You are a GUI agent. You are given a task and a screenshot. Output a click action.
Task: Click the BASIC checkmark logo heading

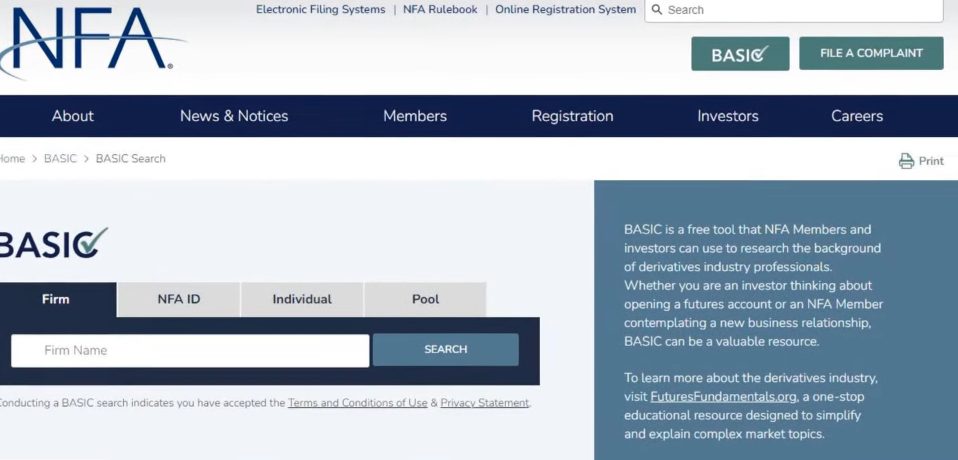click(x=52, y=243)
